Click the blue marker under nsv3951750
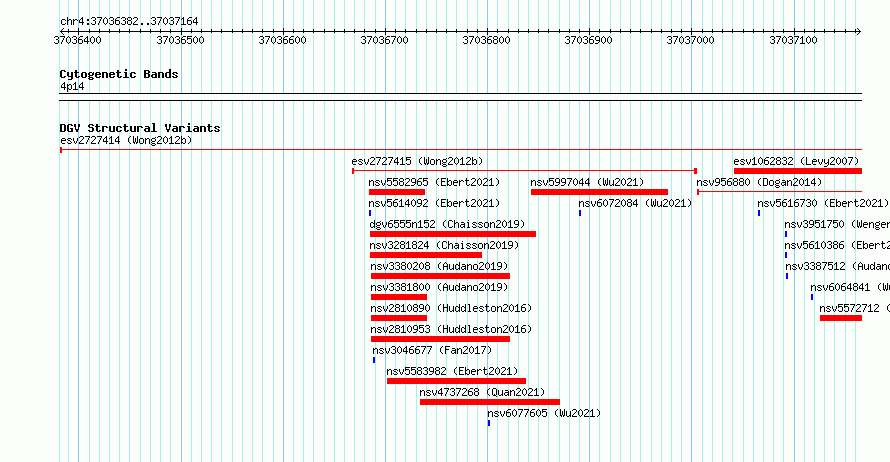 [786, 234]
